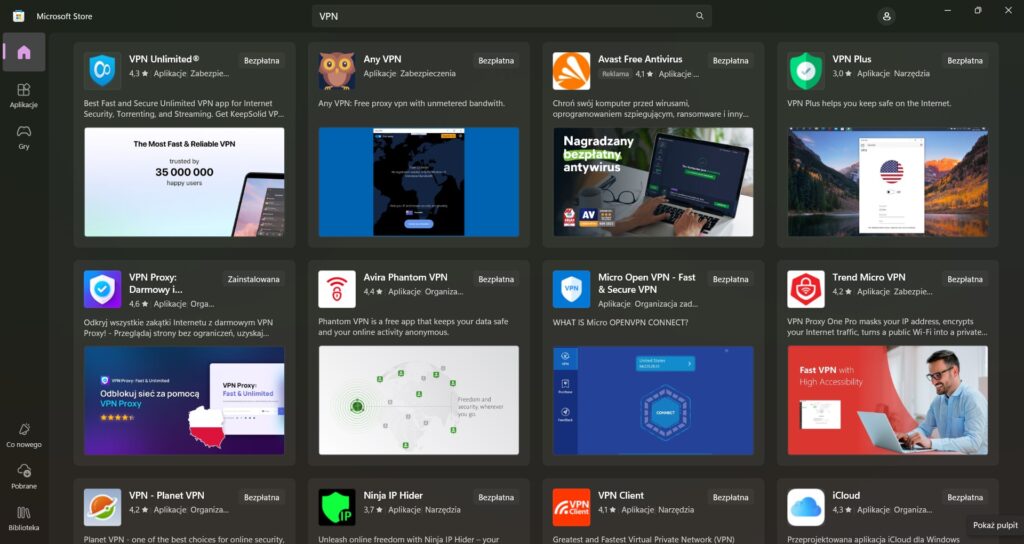Open Co nowego in sidebar
This screenshot has height=544, width=1024.
click(x=24, y=435)
